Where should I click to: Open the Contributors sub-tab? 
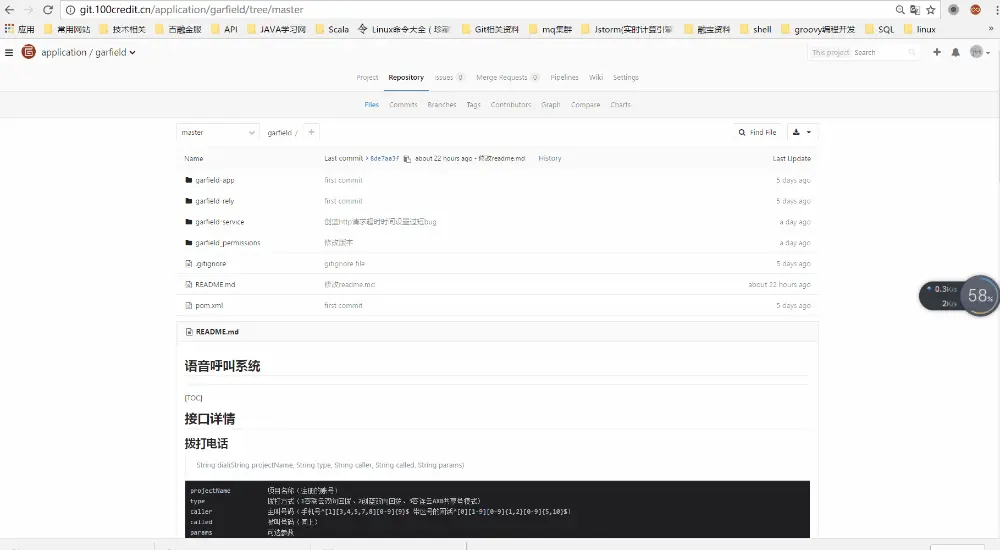coord(511,105)
